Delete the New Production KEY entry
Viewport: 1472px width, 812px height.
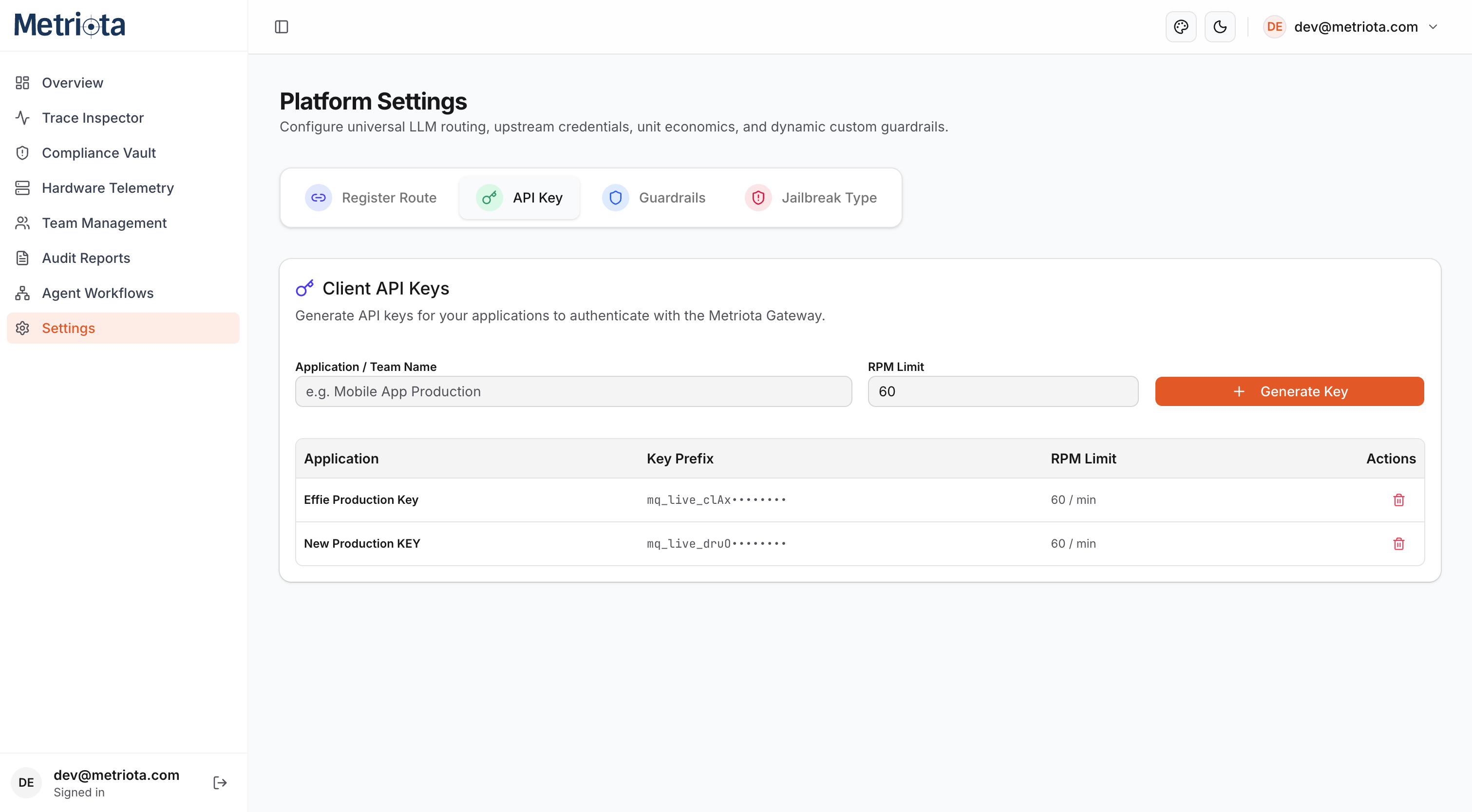click(1398, 544)
